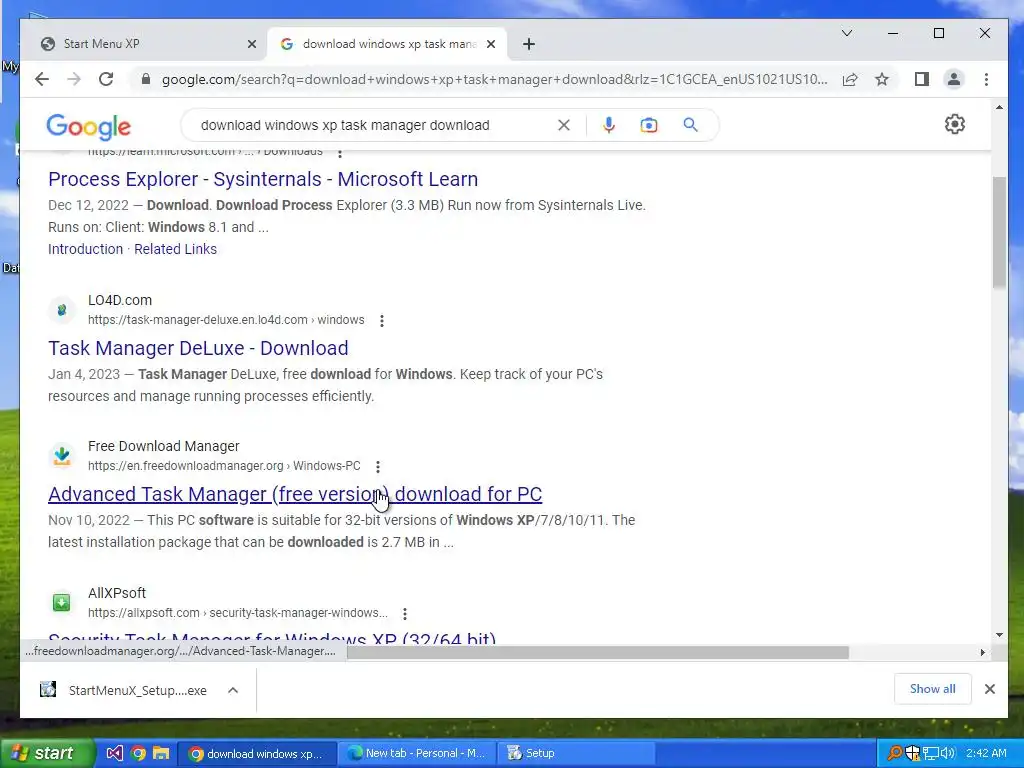The height and width of the screenshot is (768, 1024).
Task: Open a new browser tab
Action: (x=529, y=44)
